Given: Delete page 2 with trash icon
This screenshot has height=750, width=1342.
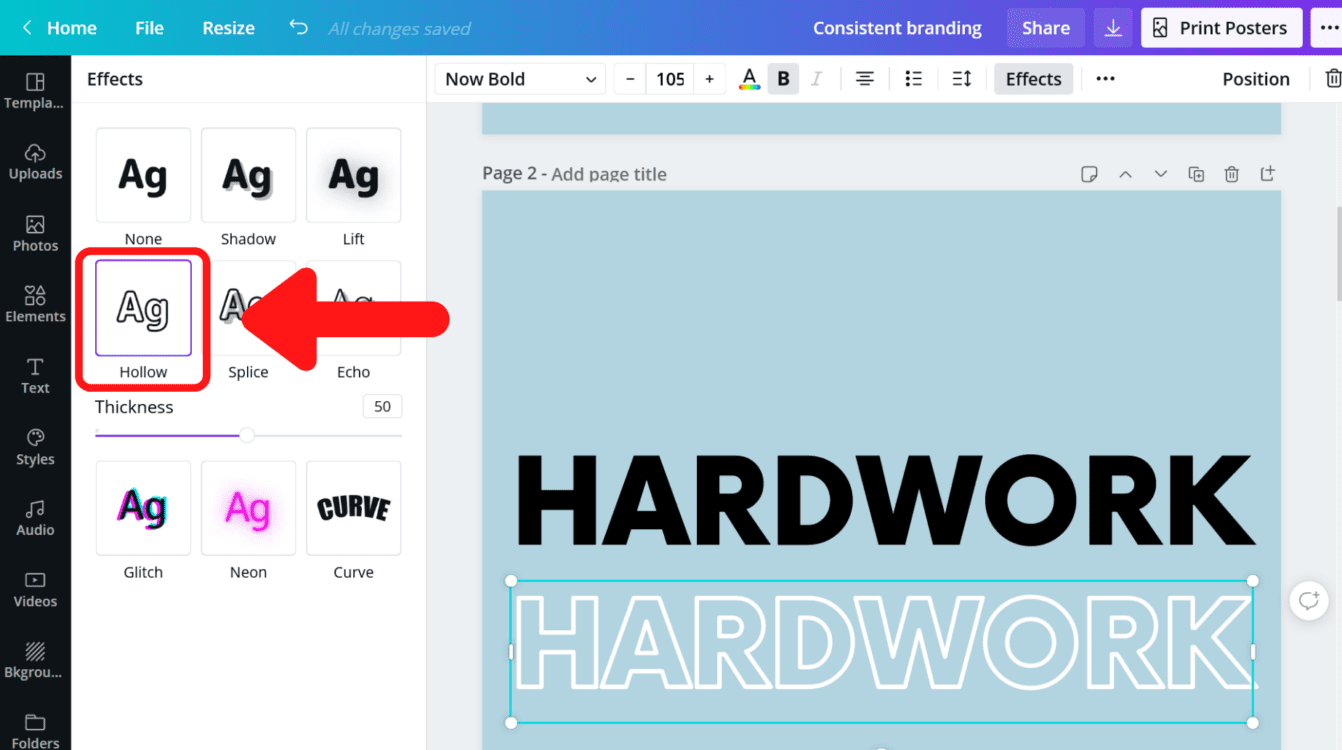Looking at the screenshot, I should pos(1231,173).
